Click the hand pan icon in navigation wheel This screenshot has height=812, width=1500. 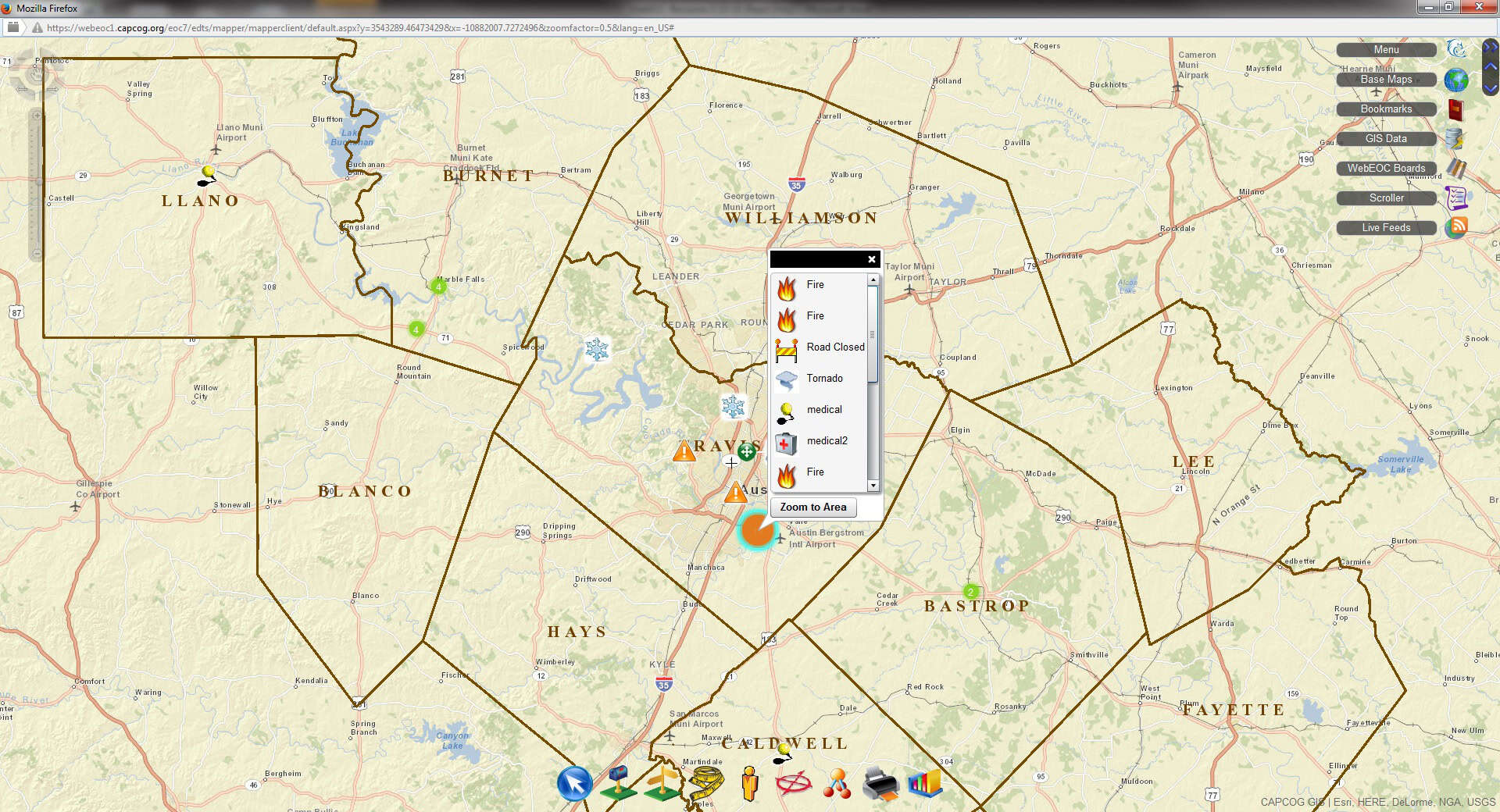click(x=37, y=76)
